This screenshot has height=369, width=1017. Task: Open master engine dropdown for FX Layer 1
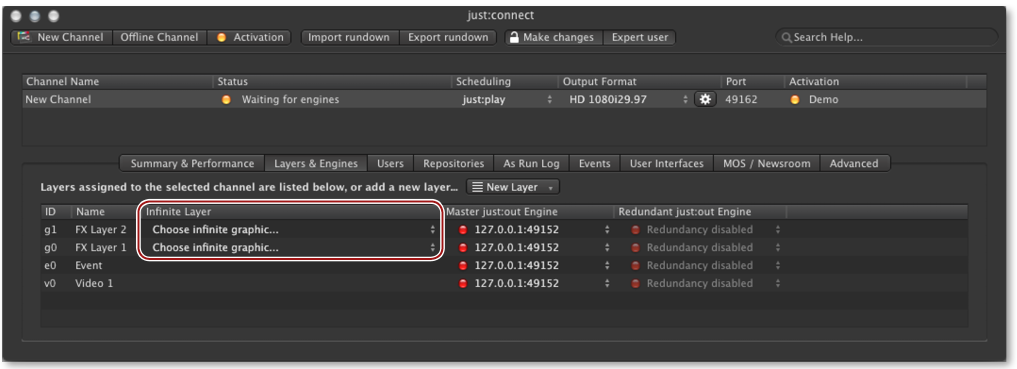(534, 248)
